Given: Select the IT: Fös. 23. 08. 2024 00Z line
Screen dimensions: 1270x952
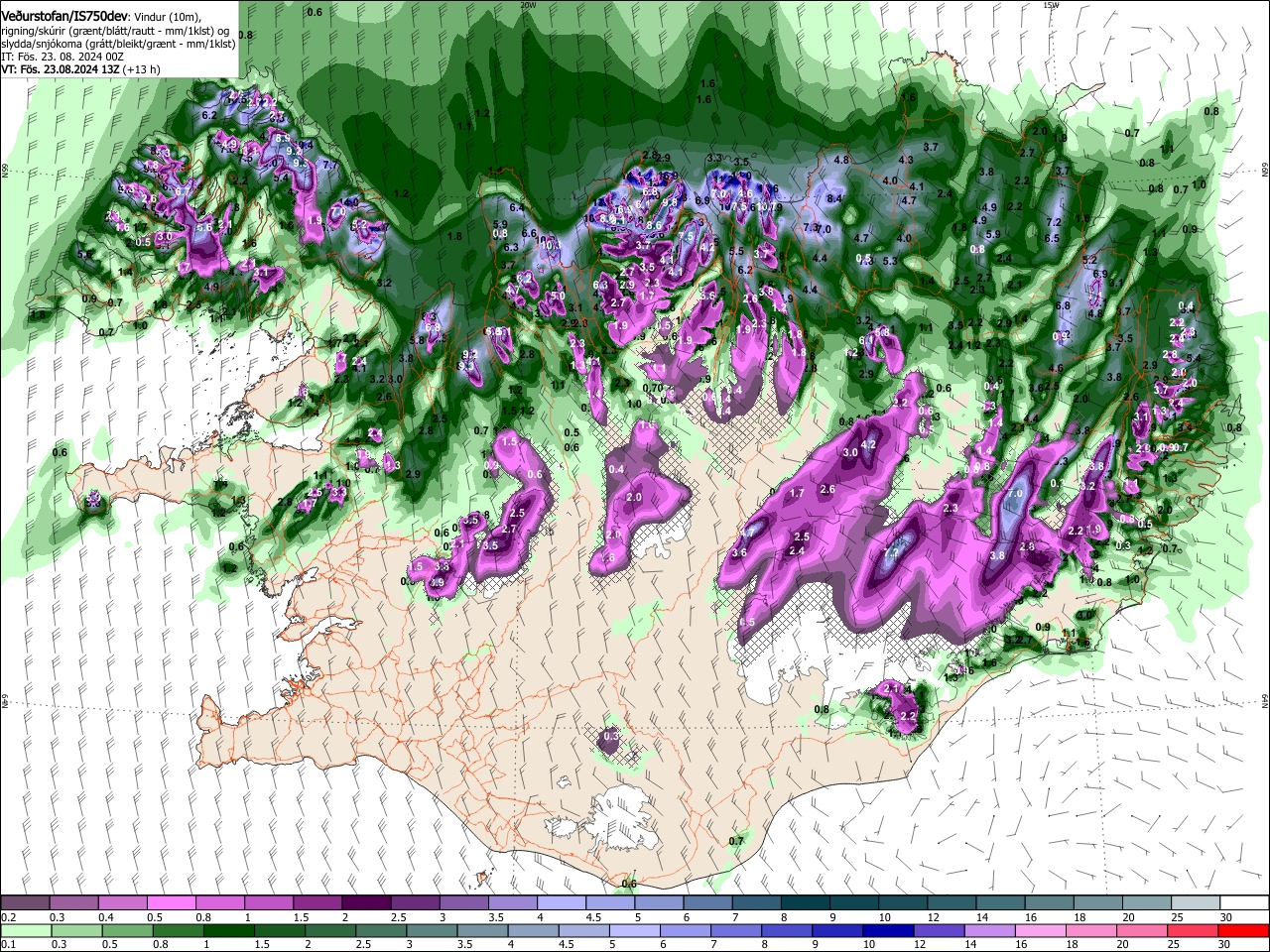Looking at the screenshot, I should pyautogui.click(x=63, y=57).
